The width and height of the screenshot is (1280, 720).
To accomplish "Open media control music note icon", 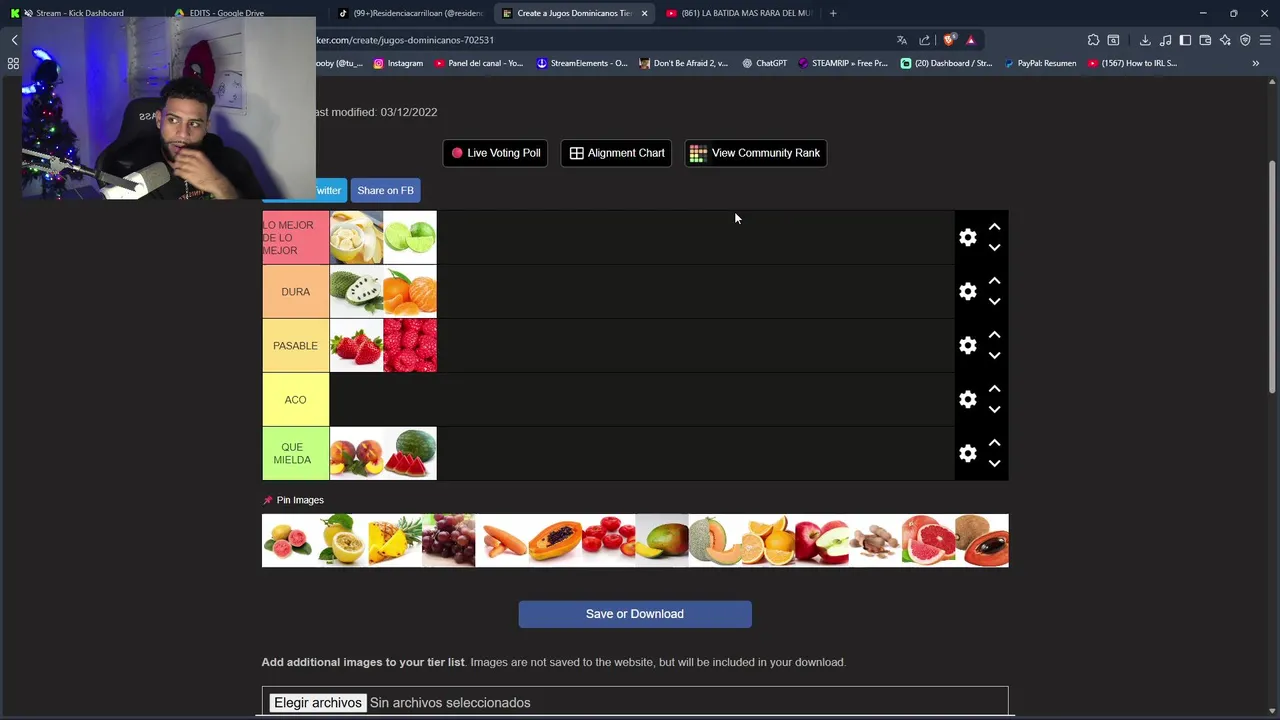I will [1165, 40].
